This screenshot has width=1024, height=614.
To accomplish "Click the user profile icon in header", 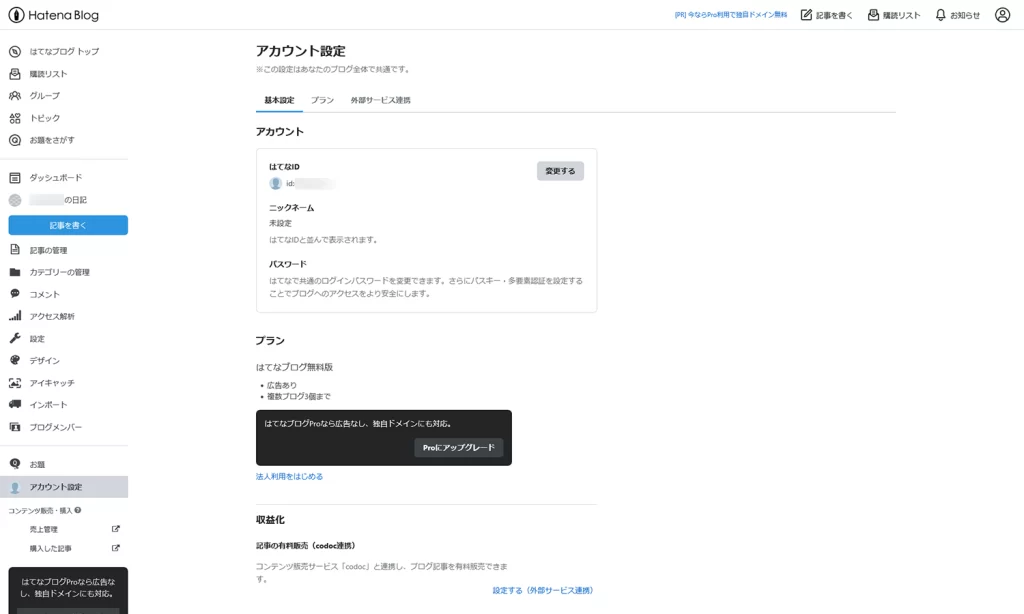I will (1002, 15).
